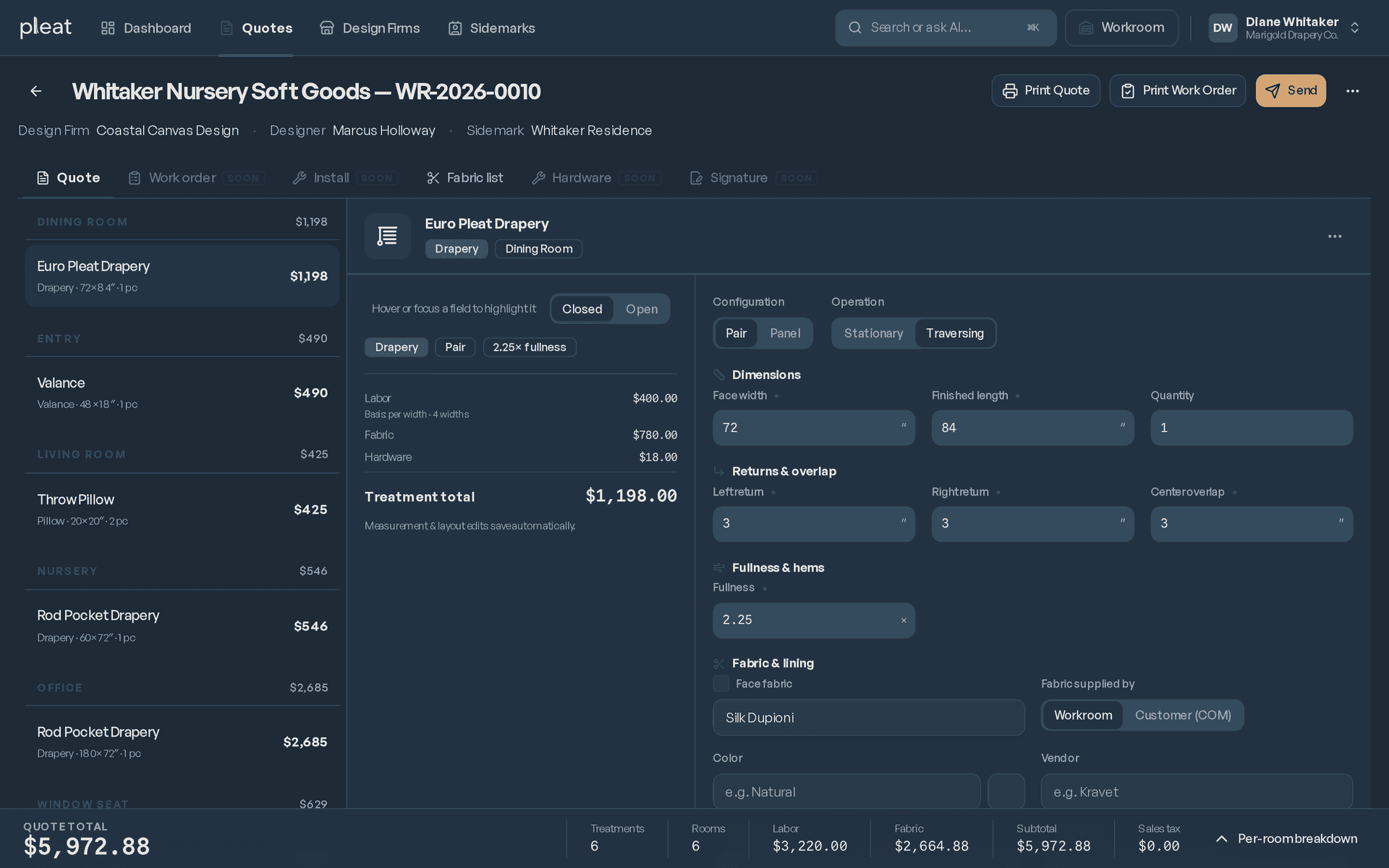Open the Fabric list tab

point(465,178)
